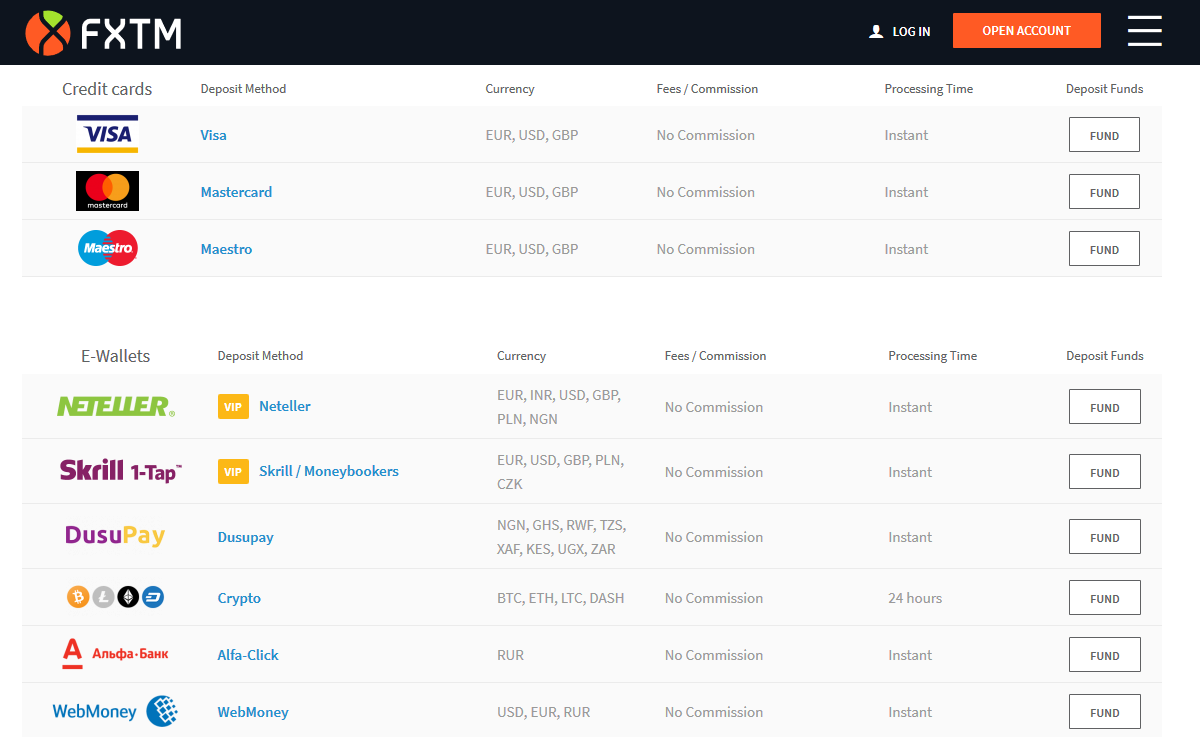Open the Neteller deposit method link
The image size is (1200, 737).
pyautogui.click(x=285, y=406)
